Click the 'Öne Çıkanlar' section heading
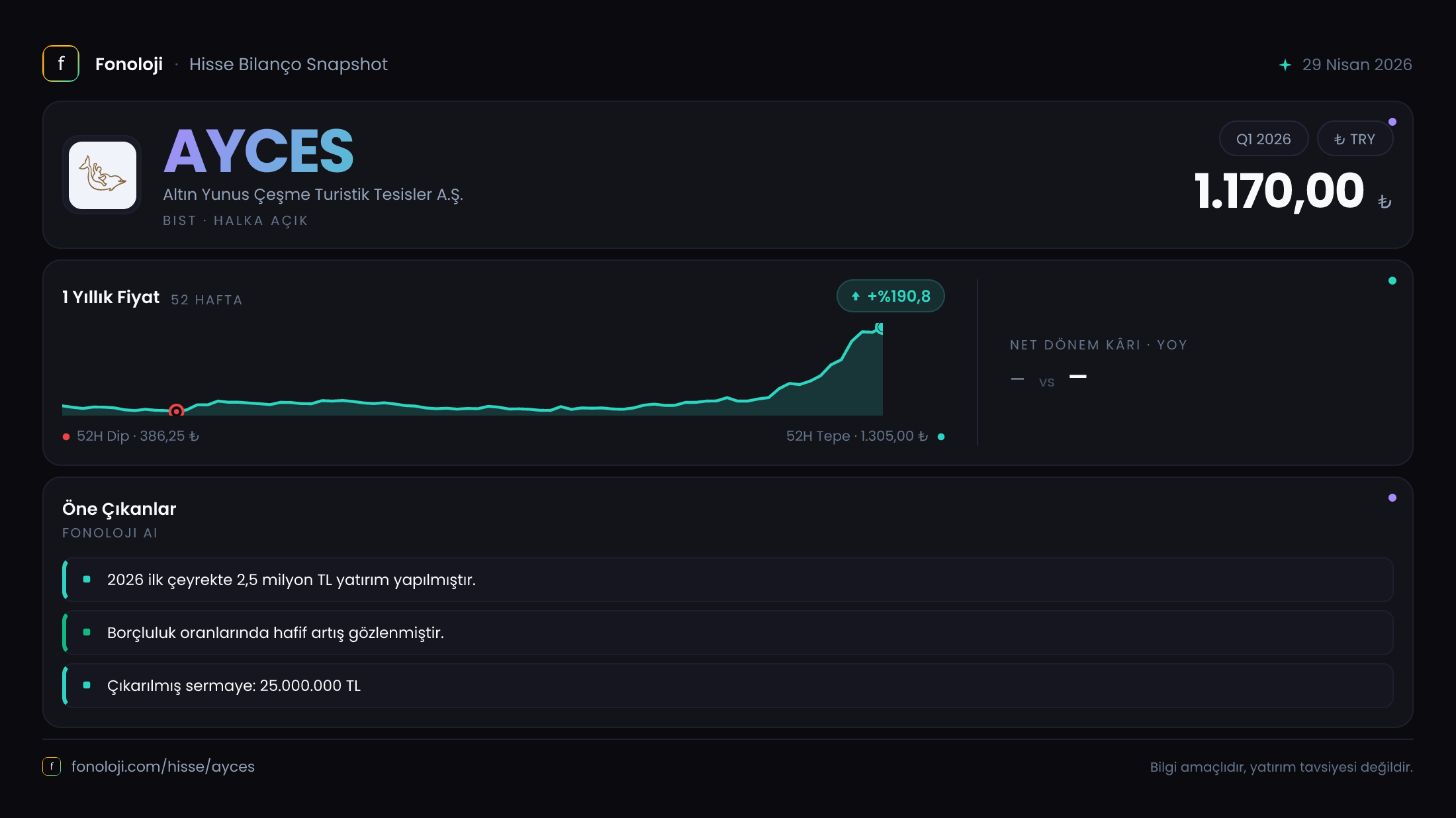The width and height of the screenshot is (1456, 818). click(x=119, y=509)
